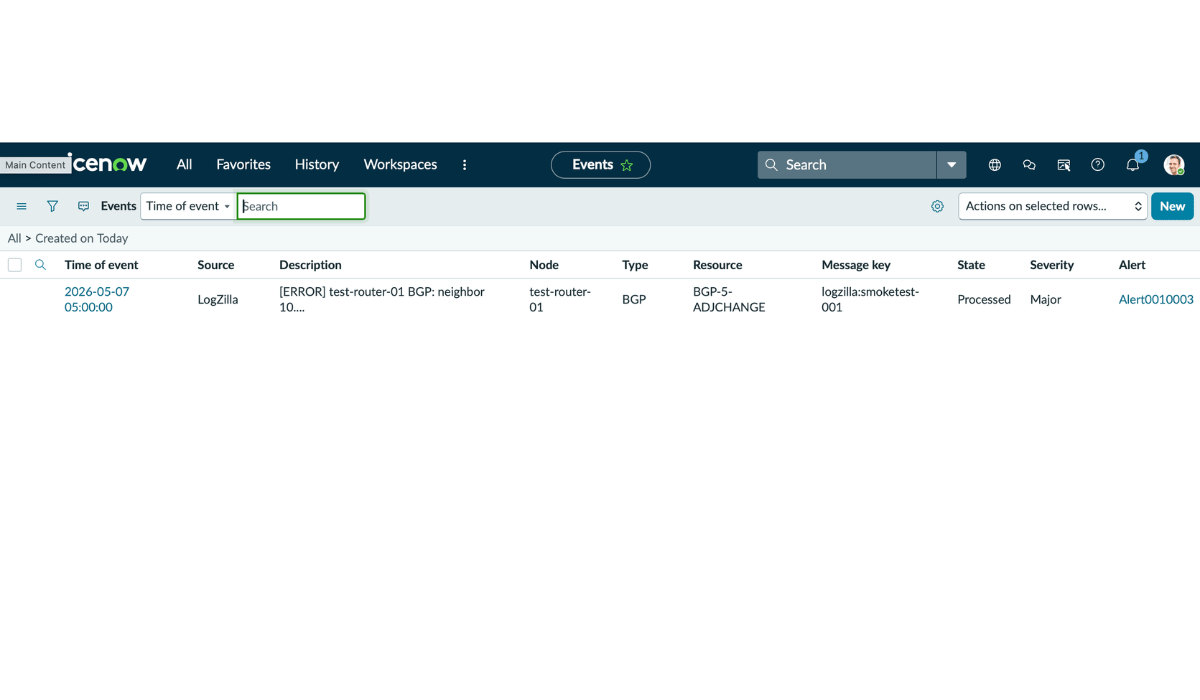Click the Events list title label
The image size is (1200, 700).
[x=118, y=206]
